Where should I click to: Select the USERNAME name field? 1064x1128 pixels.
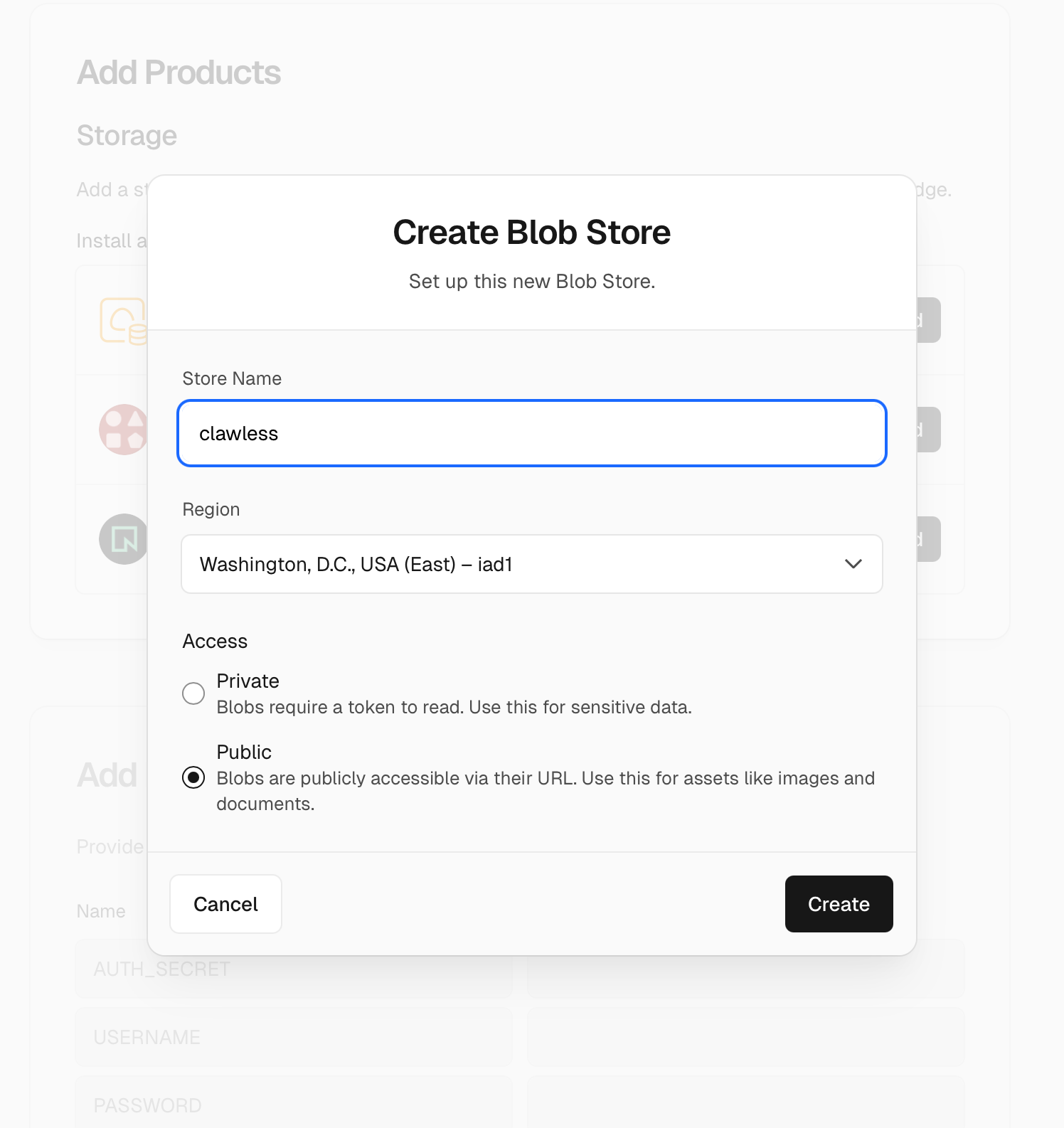pos(294,1037)
